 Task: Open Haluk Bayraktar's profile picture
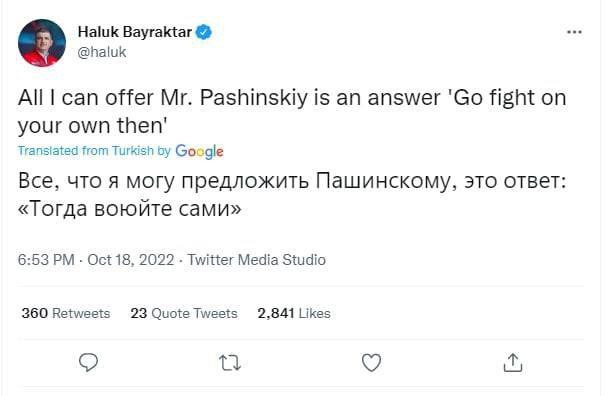[42, 43]
